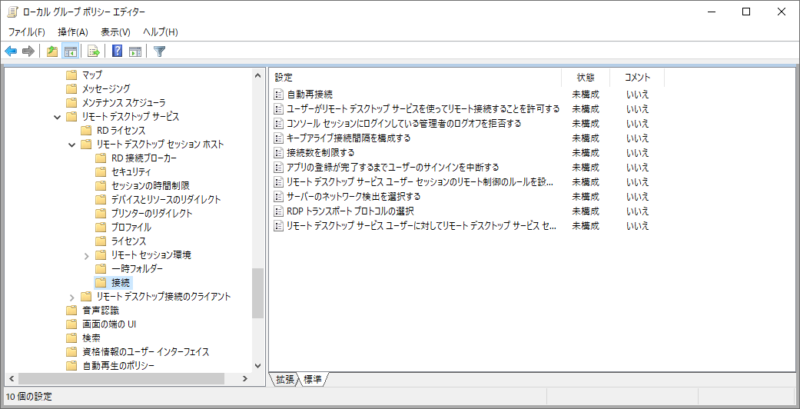Toggle the console tree show/hide icon
The height and width of the screenshot is (409, 800).
click(x=70, y=51)
